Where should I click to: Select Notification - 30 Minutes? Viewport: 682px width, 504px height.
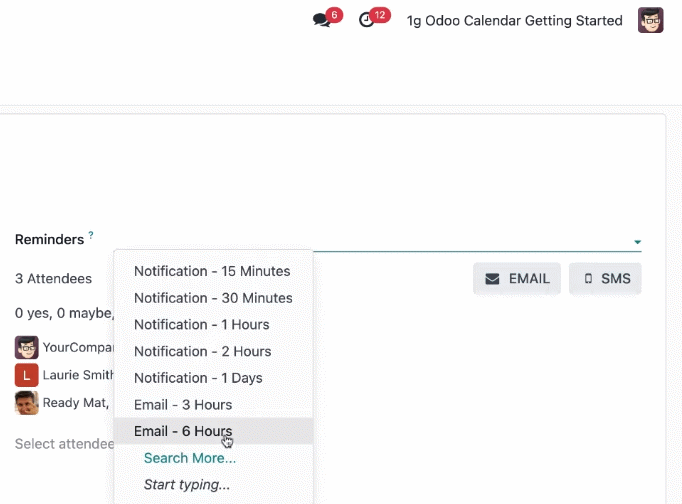[213, 298]
